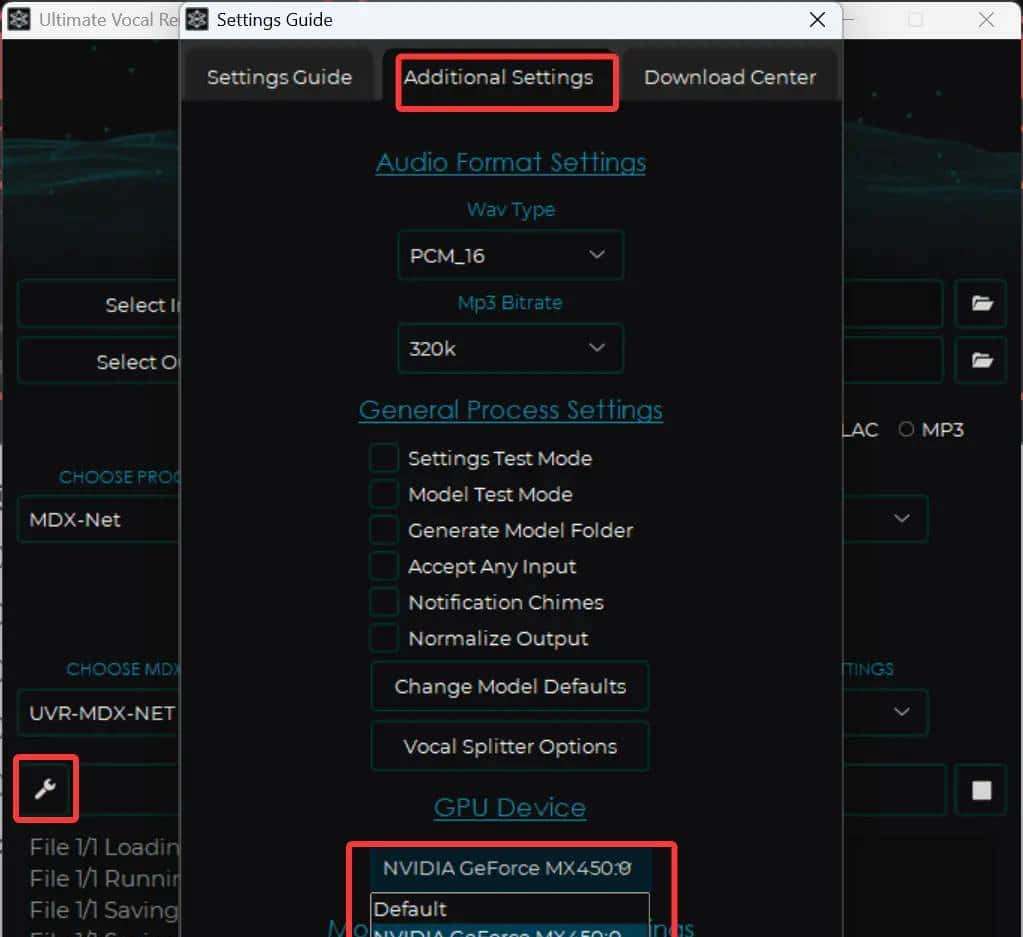Click the General Process Settings heading link
Image resolution: width=1023 pixels, height=937 pixels.
point(510,410)
